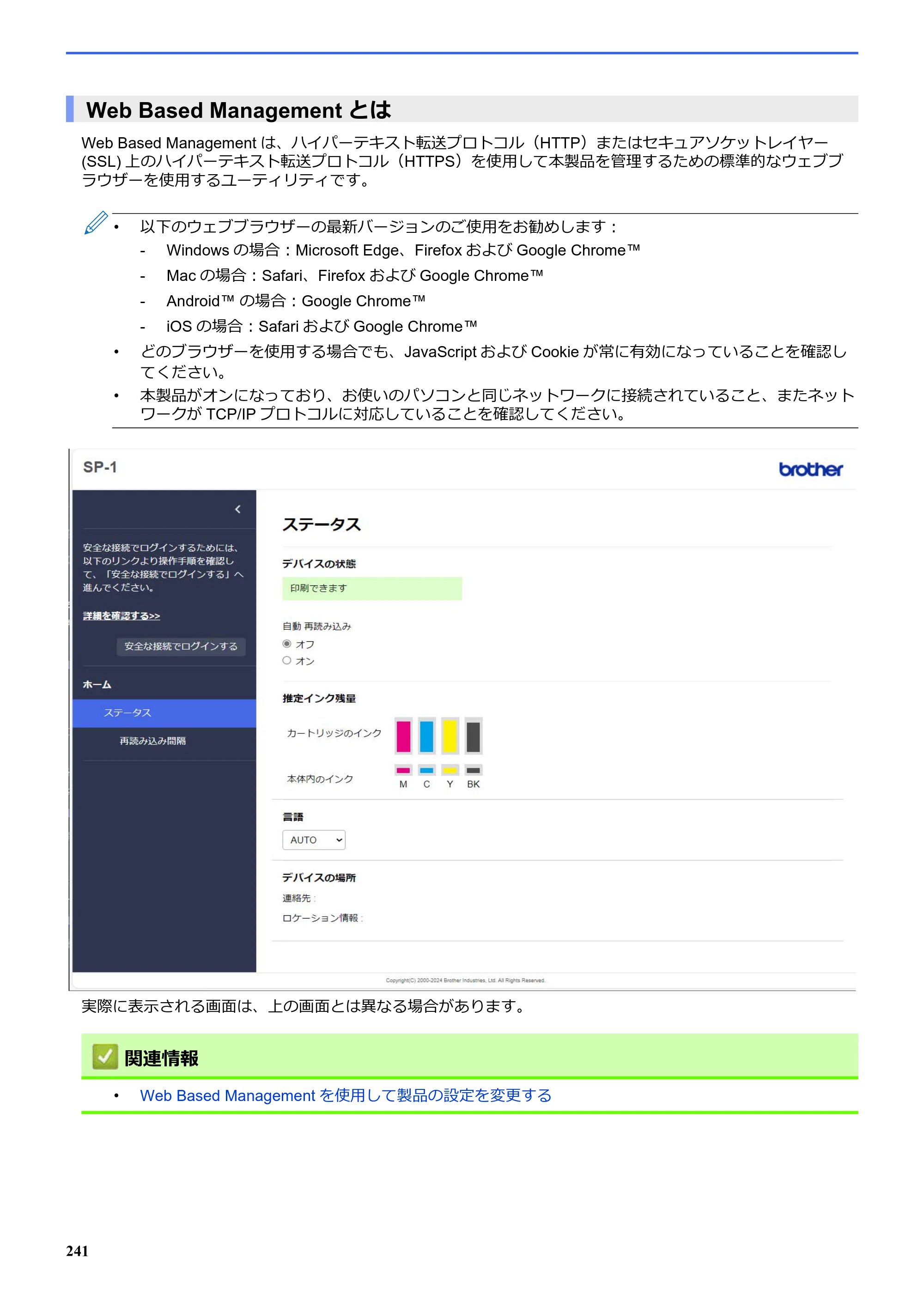Click the black internal ink indicator above BK
This screenshot has width=924, height=1308.
coord(474,770)
